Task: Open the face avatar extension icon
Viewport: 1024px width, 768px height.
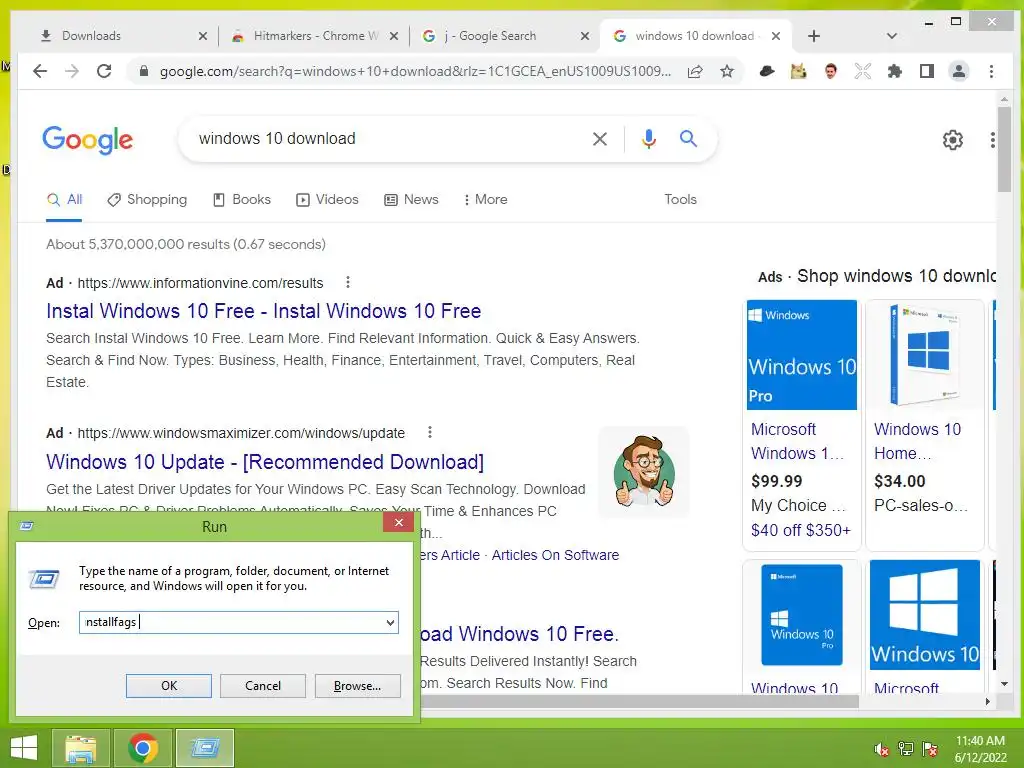Action: 831,71
